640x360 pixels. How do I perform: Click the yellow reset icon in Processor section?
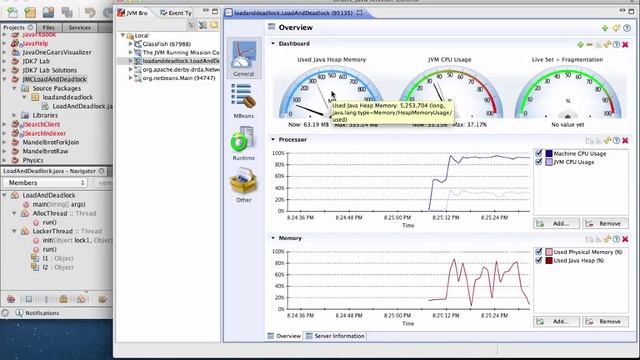pos(607,140)
